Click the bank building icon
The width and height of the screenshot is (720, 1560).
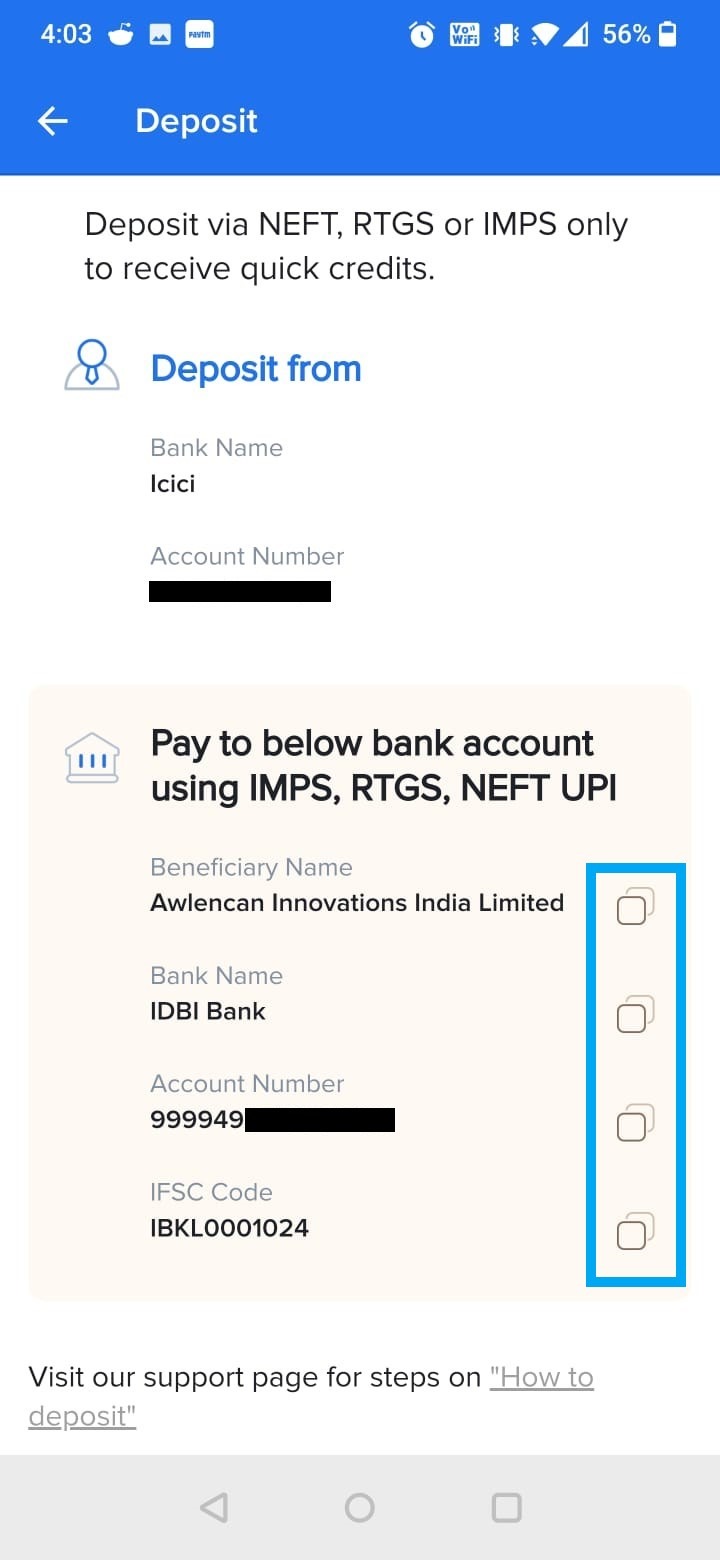point(91,758)
